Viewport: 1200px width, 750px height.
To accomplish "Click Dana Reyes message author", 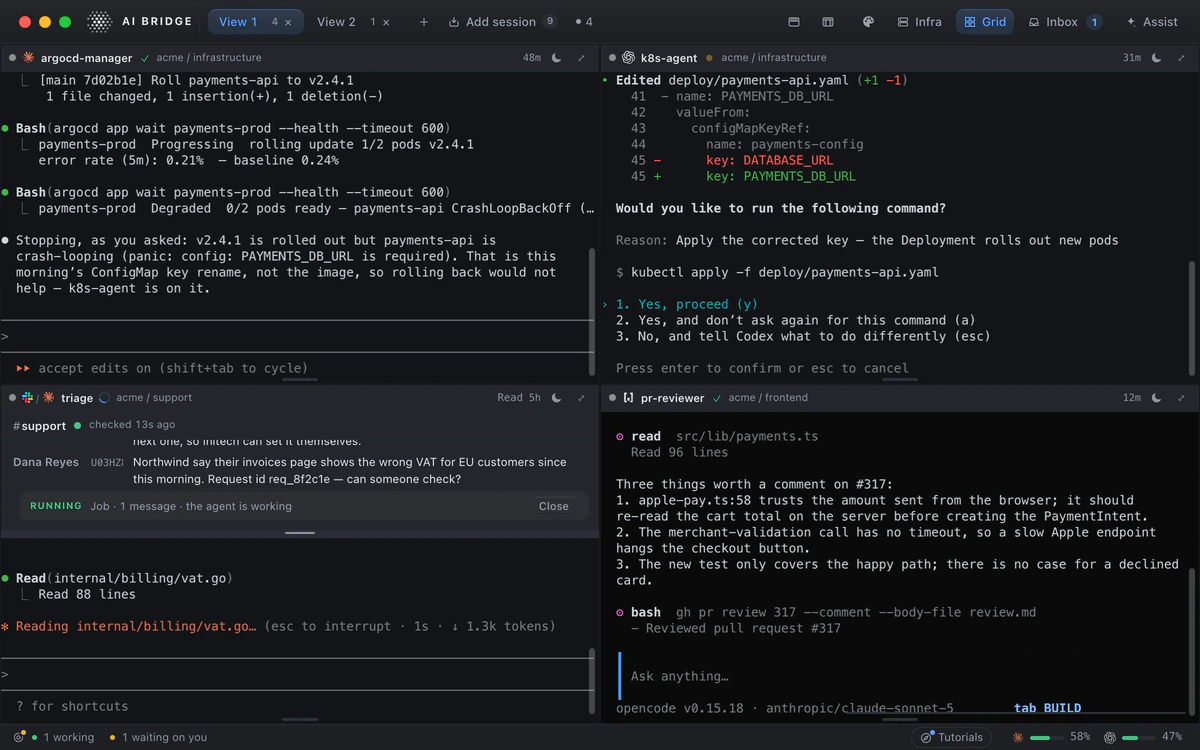I will click(45, 462).
